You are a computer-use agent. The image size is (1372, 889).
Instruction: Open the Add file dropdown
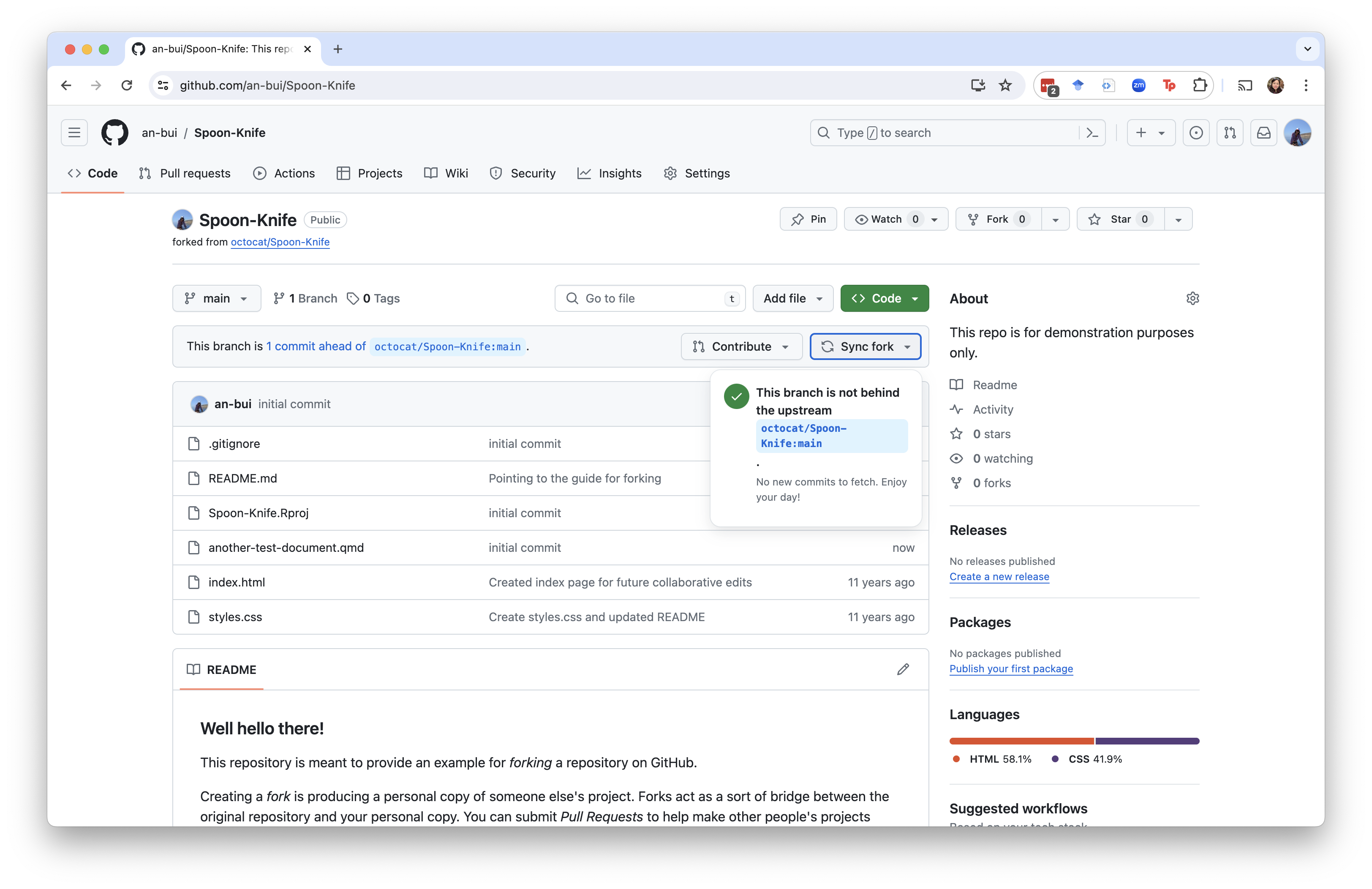[x=792, y=298]
